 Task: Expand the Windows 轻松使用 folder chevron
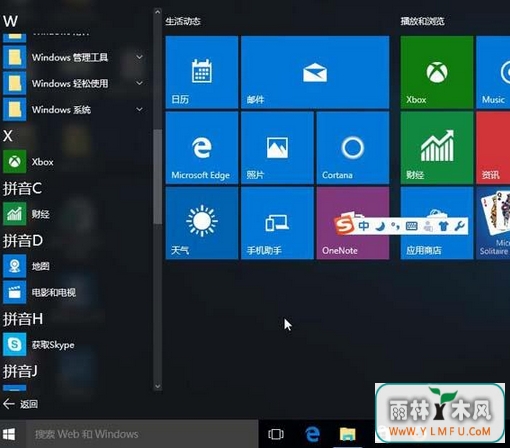[x=139, y=83]
